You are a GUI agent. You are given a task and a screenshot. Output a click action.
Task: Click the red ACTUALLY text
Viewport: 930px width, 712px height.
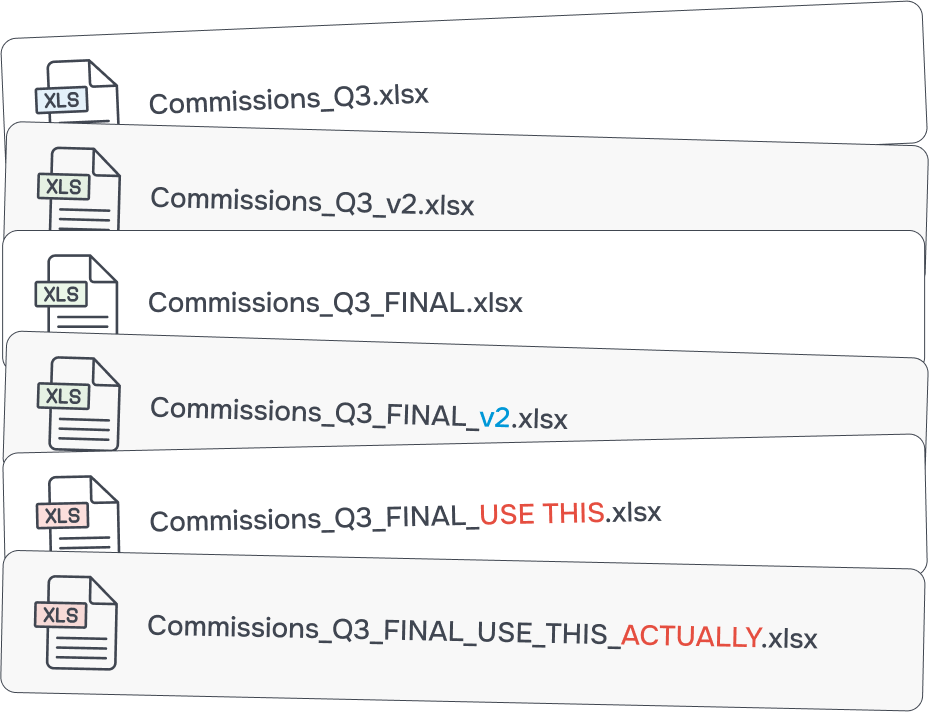(691, 636)
